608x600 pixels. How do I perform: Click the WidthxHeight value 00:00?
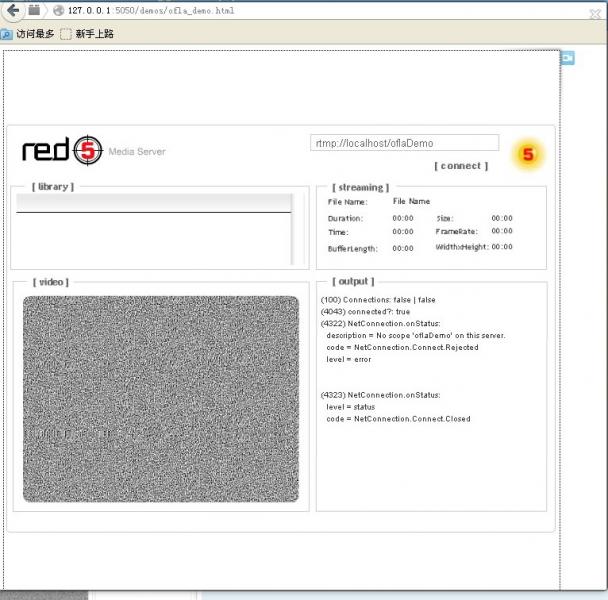(x=502, y=247)
